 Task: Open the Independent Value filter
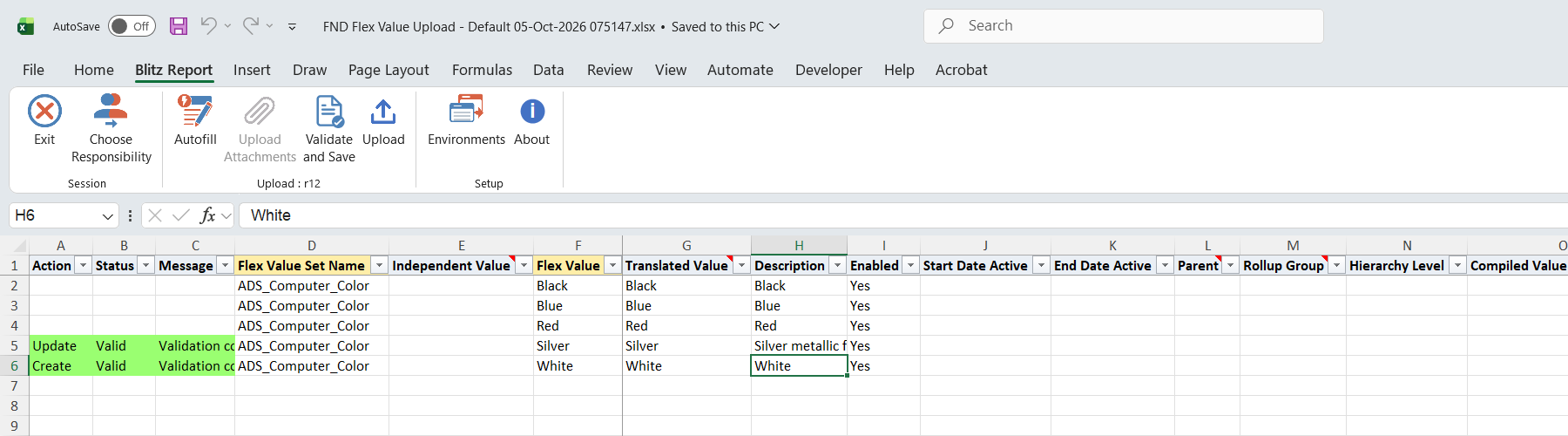(x=524, y=265)
